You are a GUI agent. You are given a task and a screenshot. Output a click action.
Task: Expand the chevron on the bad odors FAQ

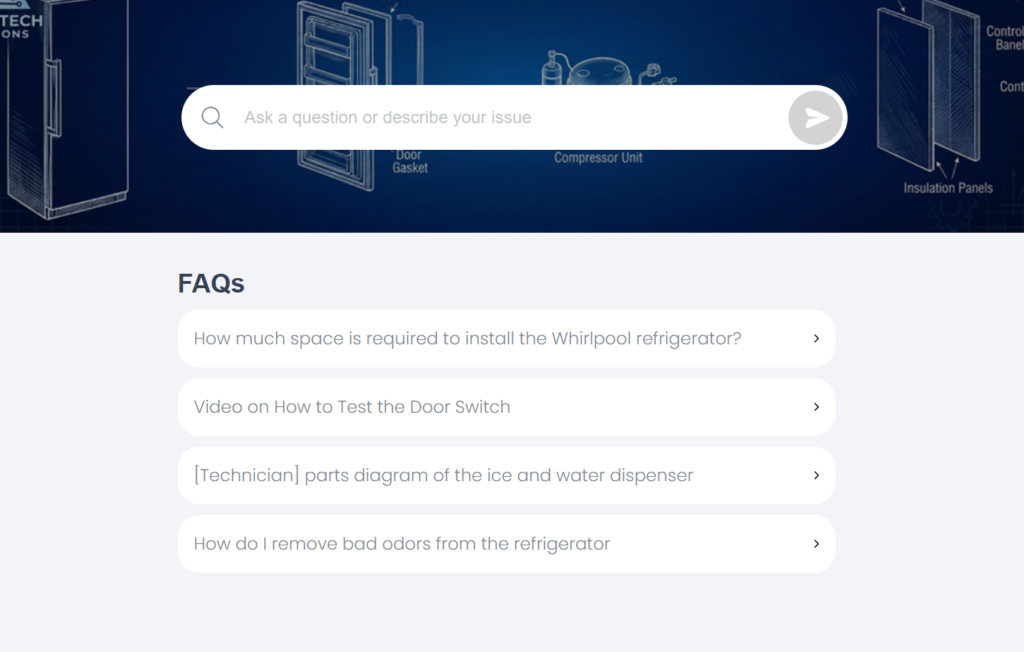pyautogui.click(x=816, y=544)
